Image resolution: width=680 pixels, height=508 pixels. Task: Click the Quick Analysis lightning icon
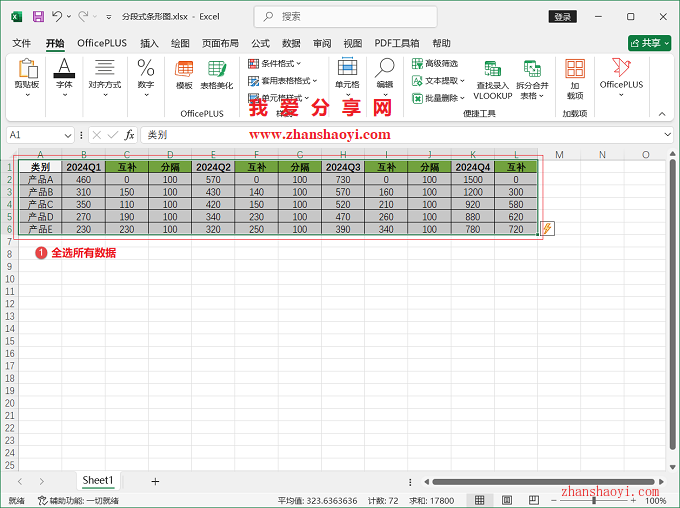[x=547, y=229]
